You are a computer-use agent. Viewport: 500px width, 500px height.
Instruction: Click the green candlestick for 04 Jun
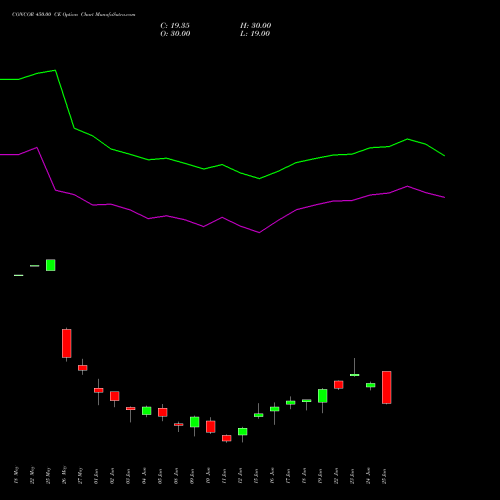tap(147, 411)
